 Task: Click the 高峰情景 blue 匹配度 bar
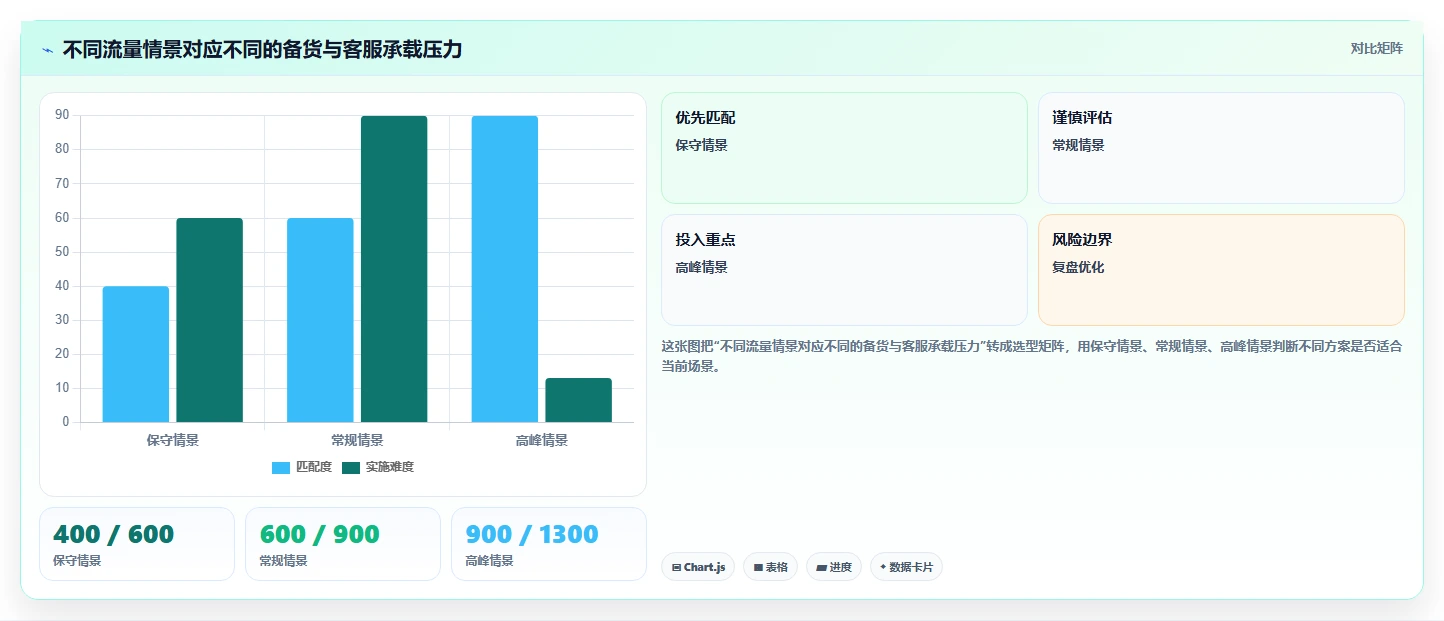click(505, 269)
